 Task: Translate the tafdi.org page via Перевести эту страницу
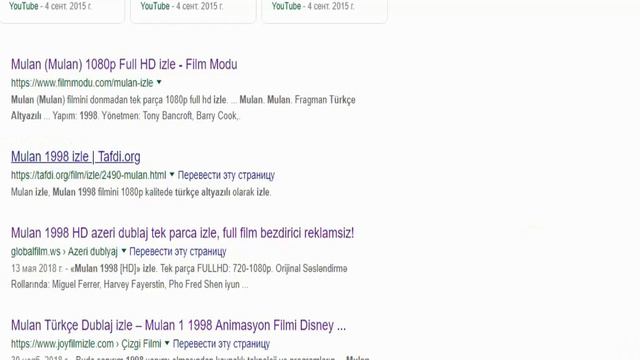pos(226,175)
